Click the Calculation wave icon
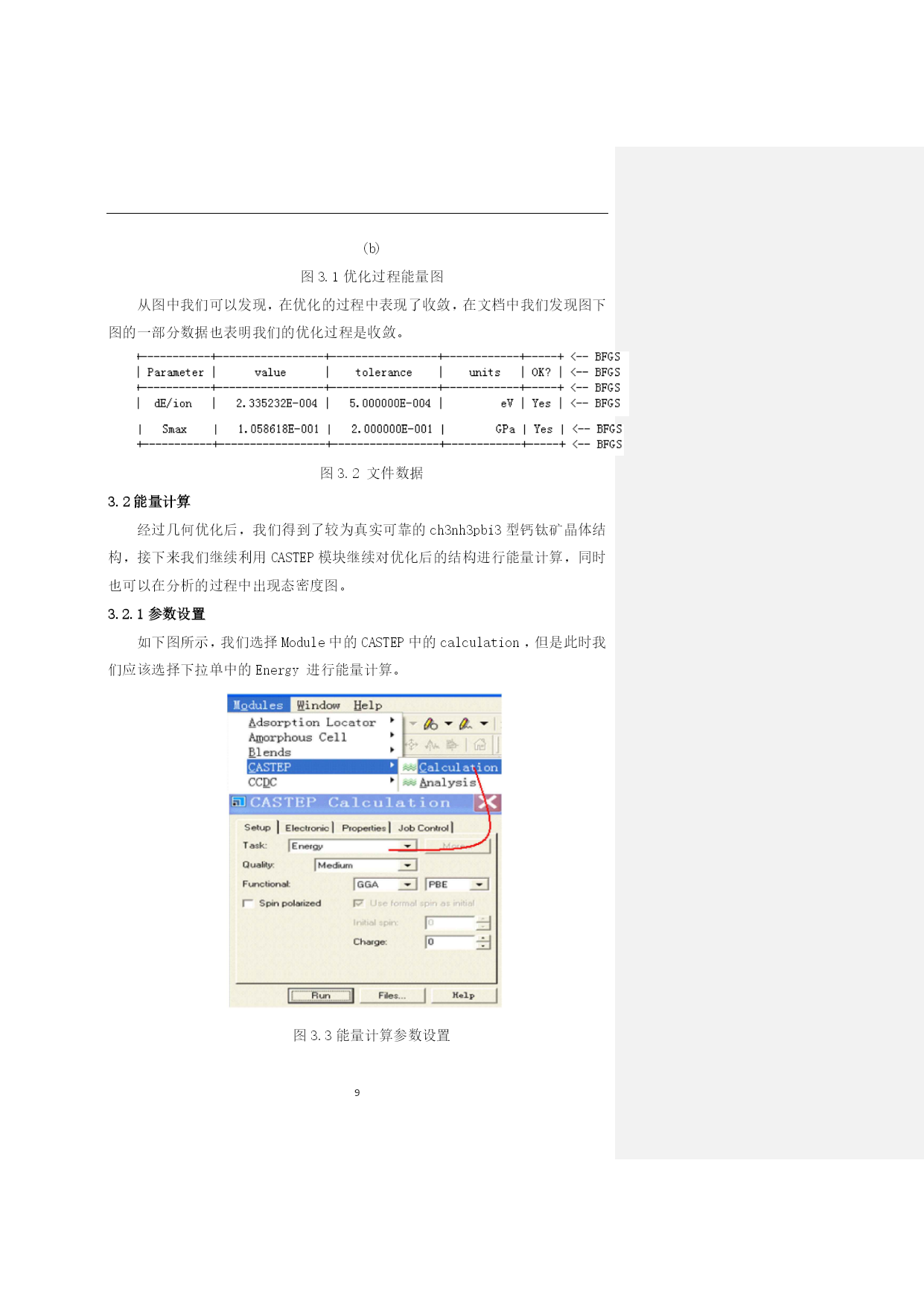 pos(409,767)
